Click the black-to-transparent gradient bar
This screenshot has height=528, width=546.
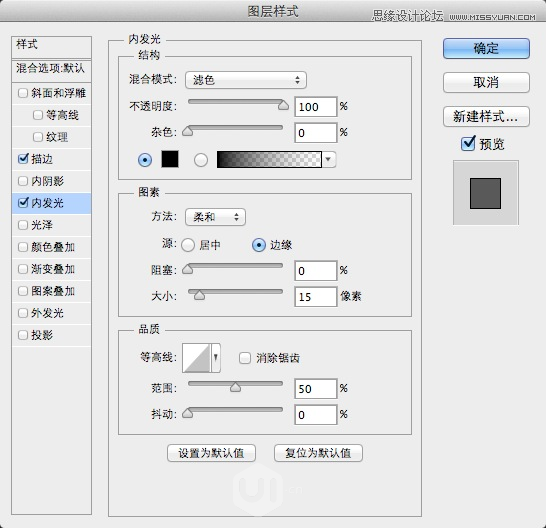269,160
